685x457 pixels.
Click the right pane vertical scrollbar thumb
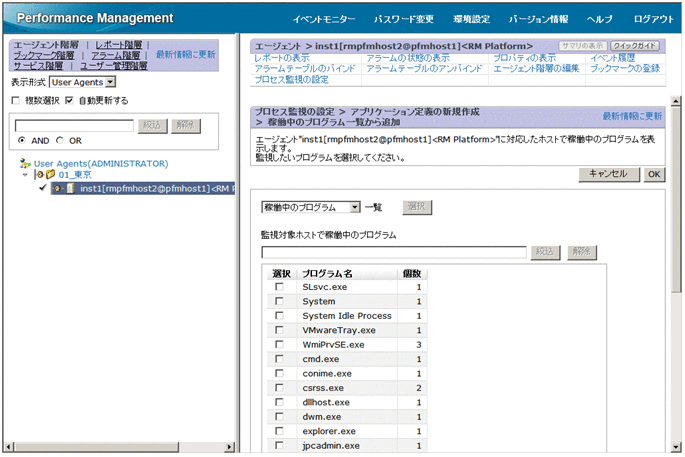click(676, 199)
